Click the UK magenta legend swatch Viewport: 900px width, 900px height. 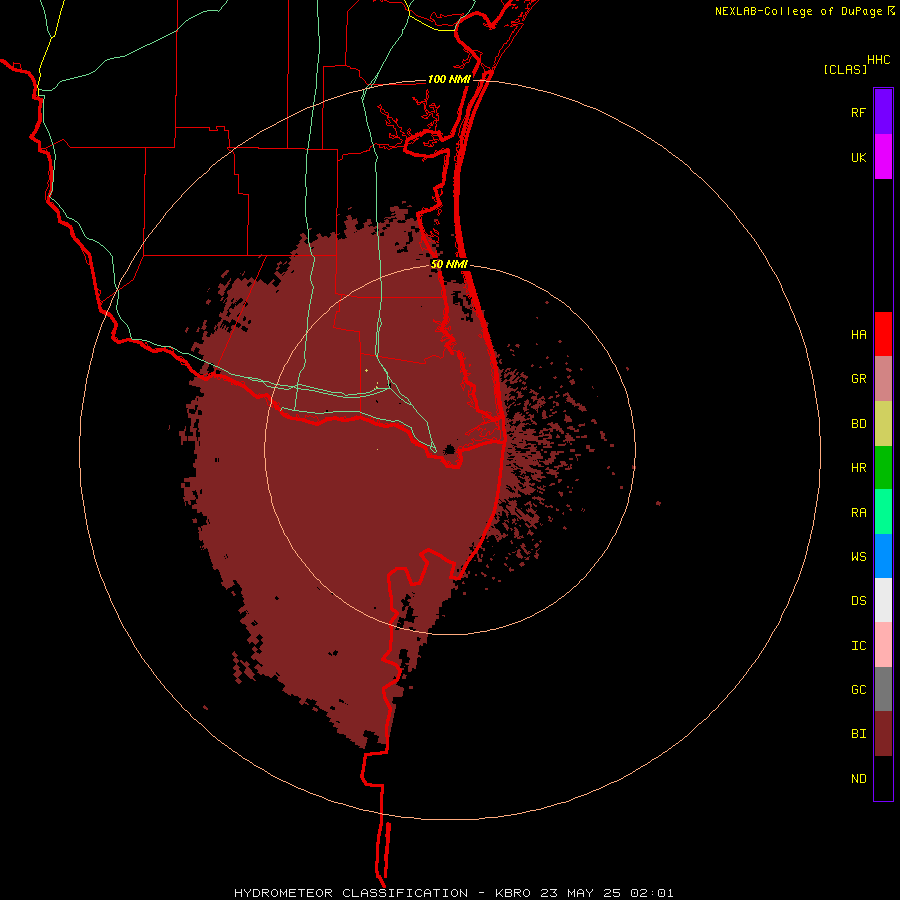pyautogui.click(x=883, y=156)
